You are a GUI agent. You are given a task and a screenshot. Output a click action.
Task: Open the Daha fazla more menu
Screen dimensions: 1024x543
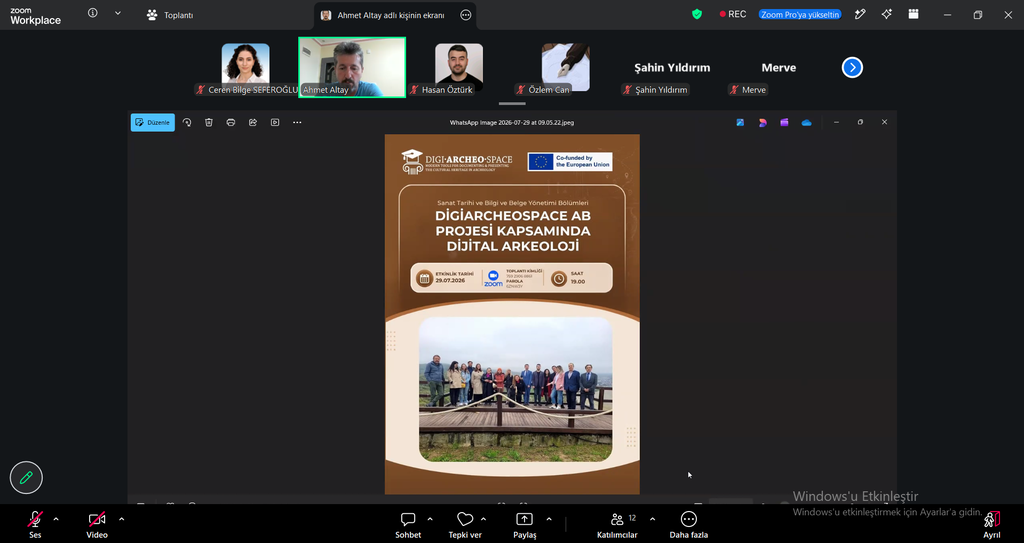click(x=688, y=525)
